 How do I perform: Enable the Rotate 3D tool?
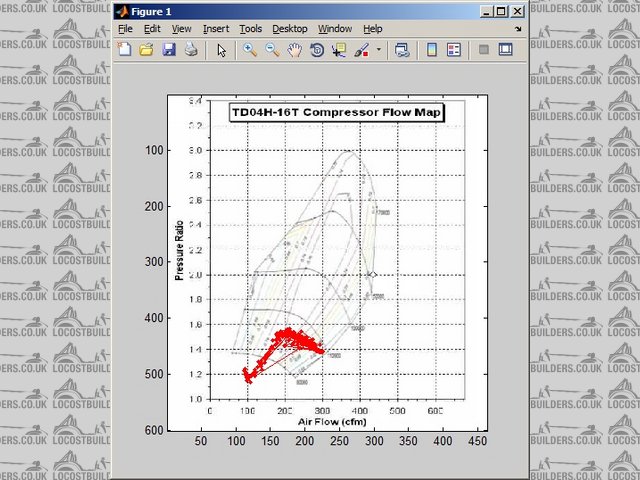point(317,49)
